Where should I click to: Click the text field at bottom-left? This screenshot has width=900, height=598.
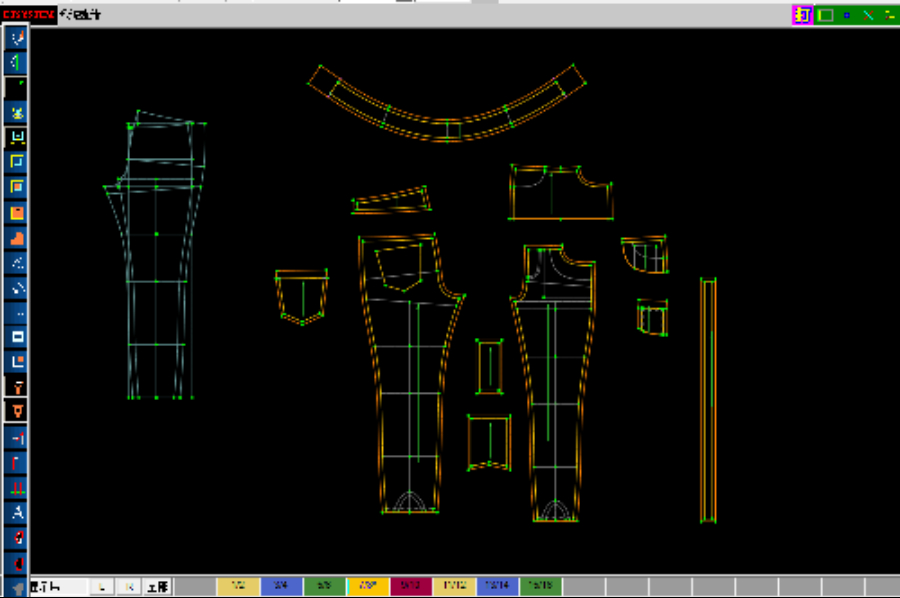click(x=58, y=587)
